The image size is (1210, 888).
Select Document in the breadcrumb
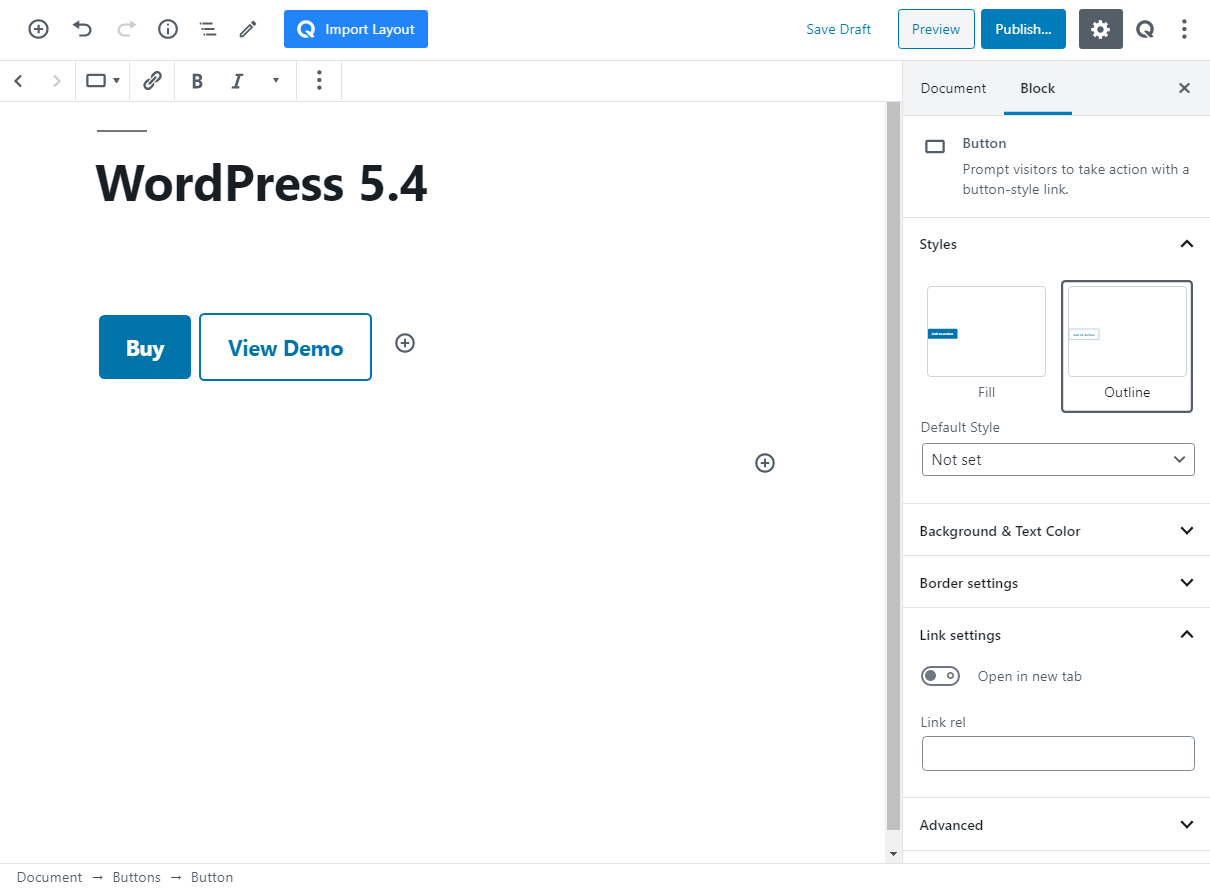(x=49, y=877)
